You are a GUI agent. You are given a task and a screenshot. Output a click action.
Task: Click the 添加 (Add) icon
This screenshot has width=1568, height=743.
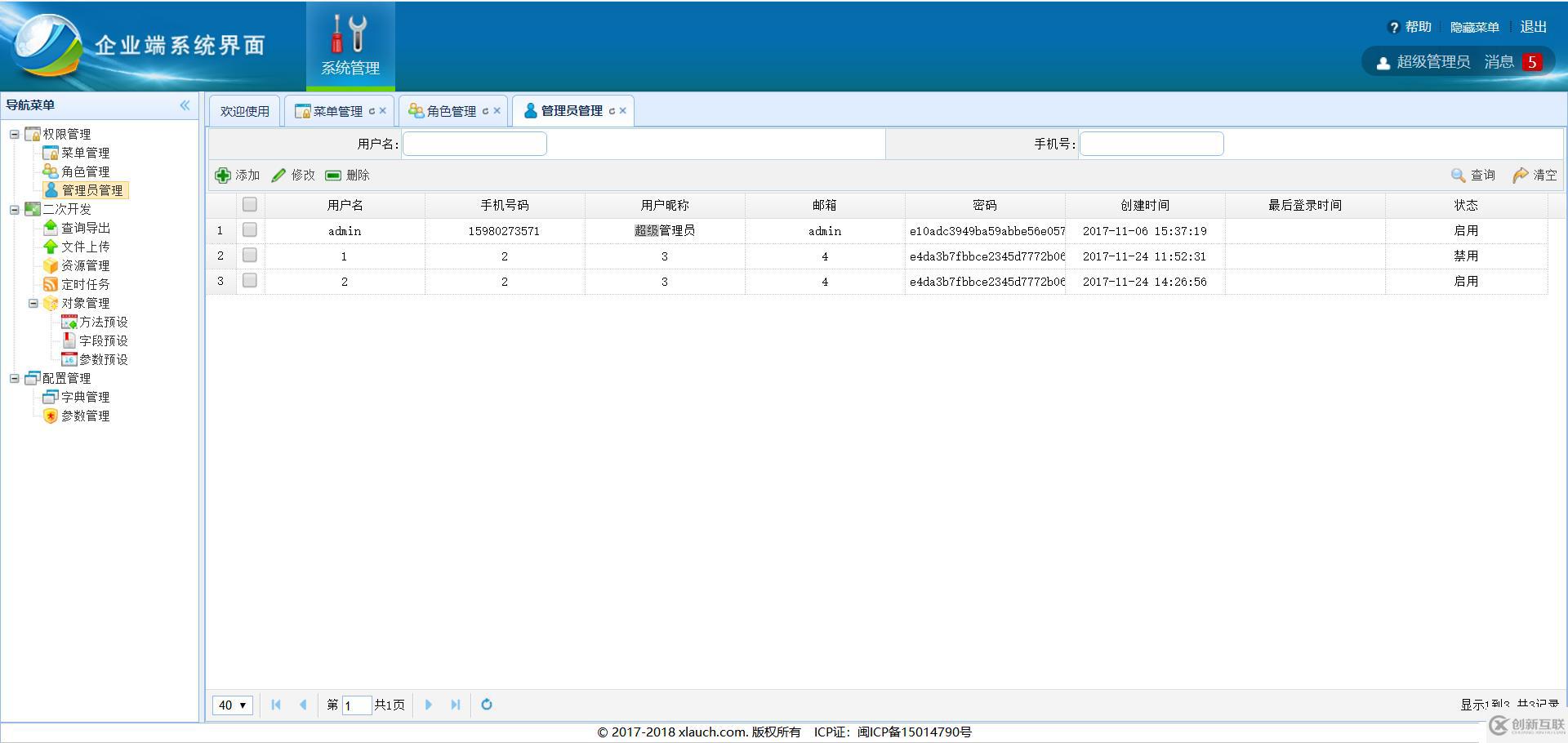223,175
